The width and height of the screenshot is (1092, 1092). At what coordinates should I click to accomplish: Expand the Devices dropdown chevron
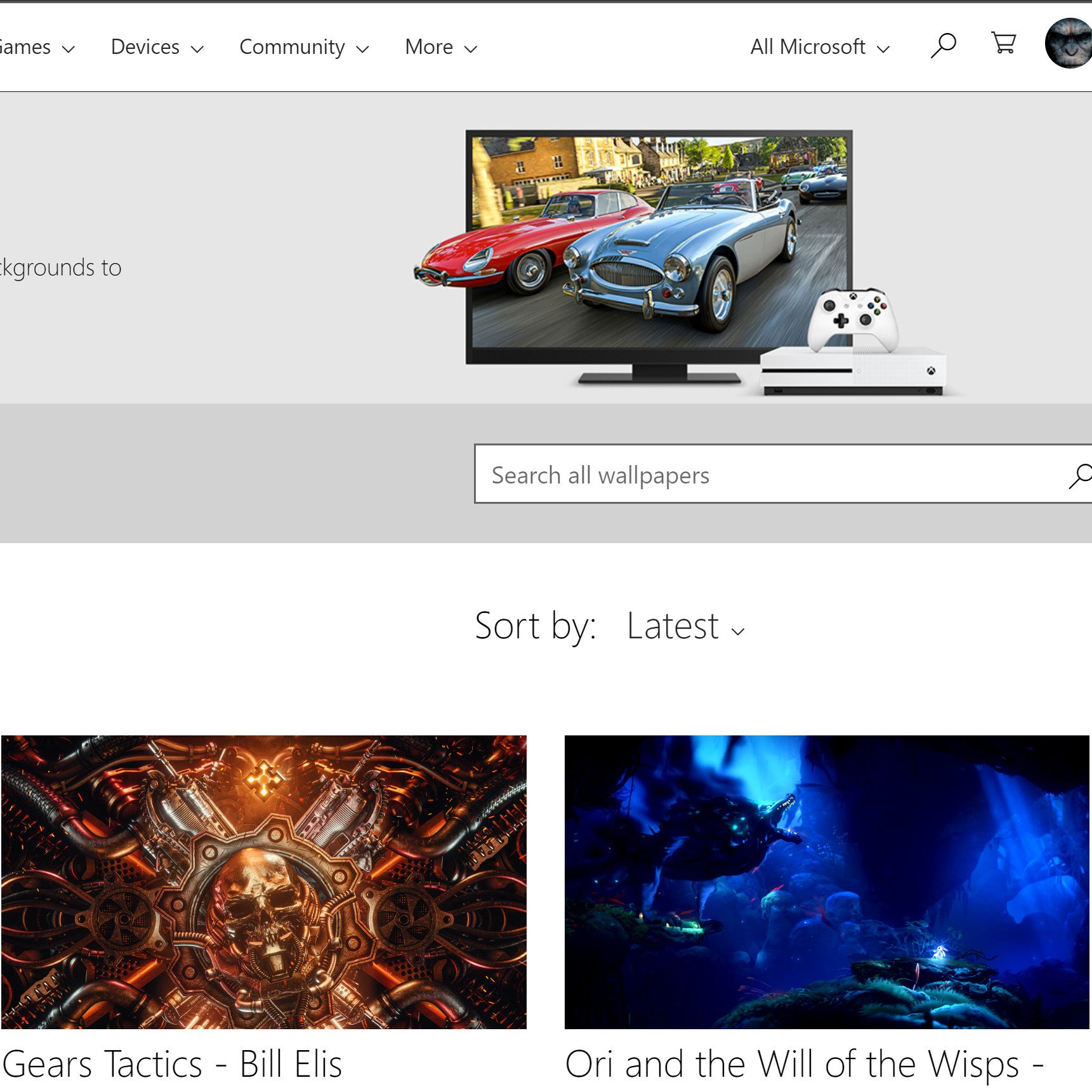pyautogui.click(x=197, y=48)
